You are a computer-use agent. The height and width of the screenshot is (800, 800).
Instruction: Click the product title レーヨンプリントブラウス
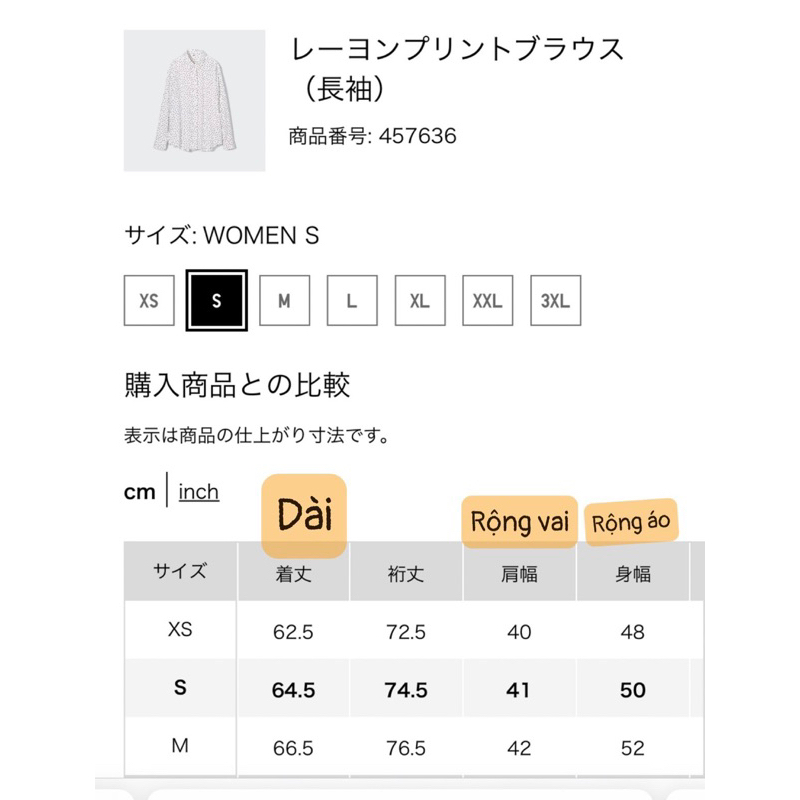click(456, 47)
